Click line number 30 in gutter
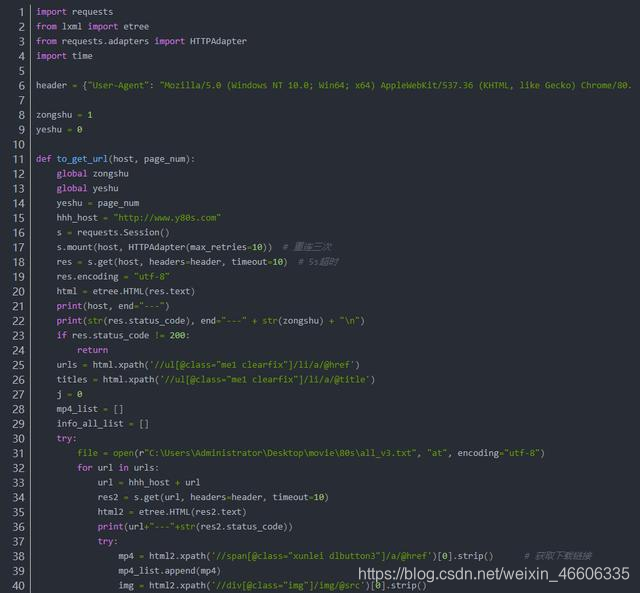The image size is (640, 593). tap(18, 439)
